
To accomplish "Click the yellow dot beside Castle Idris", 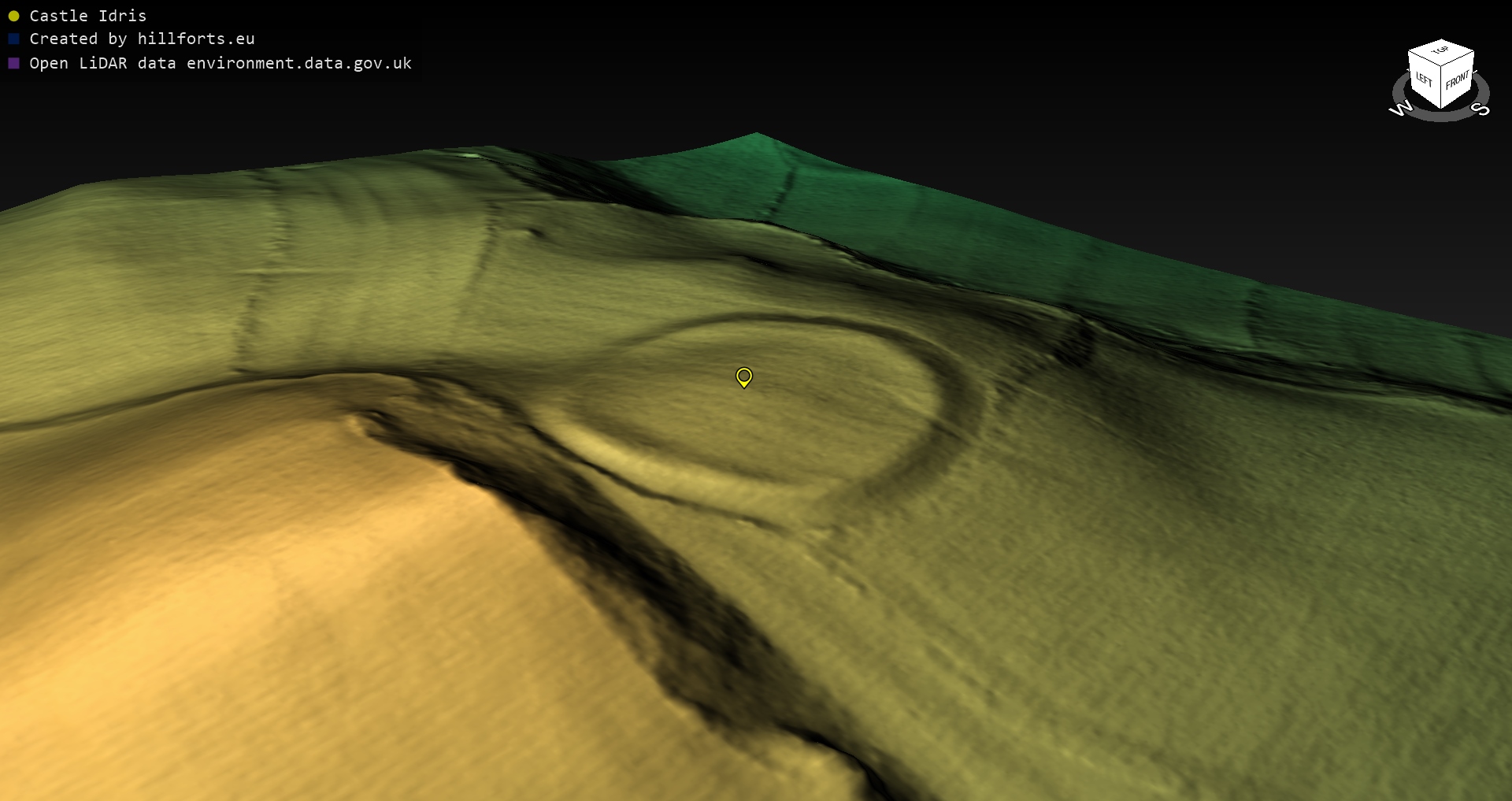I will [x=13, y=16].
